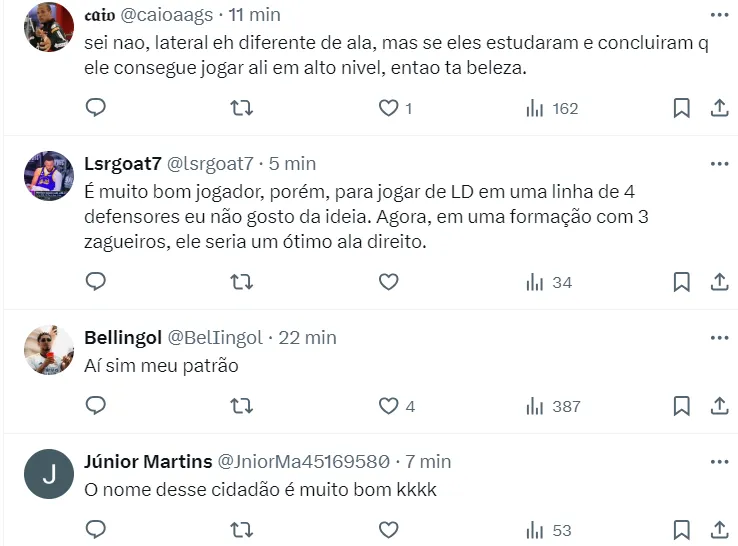The height and width of the screenshot is (546, 738).
Task: Like the tweet from @caioaags
Action: [389, 108]
